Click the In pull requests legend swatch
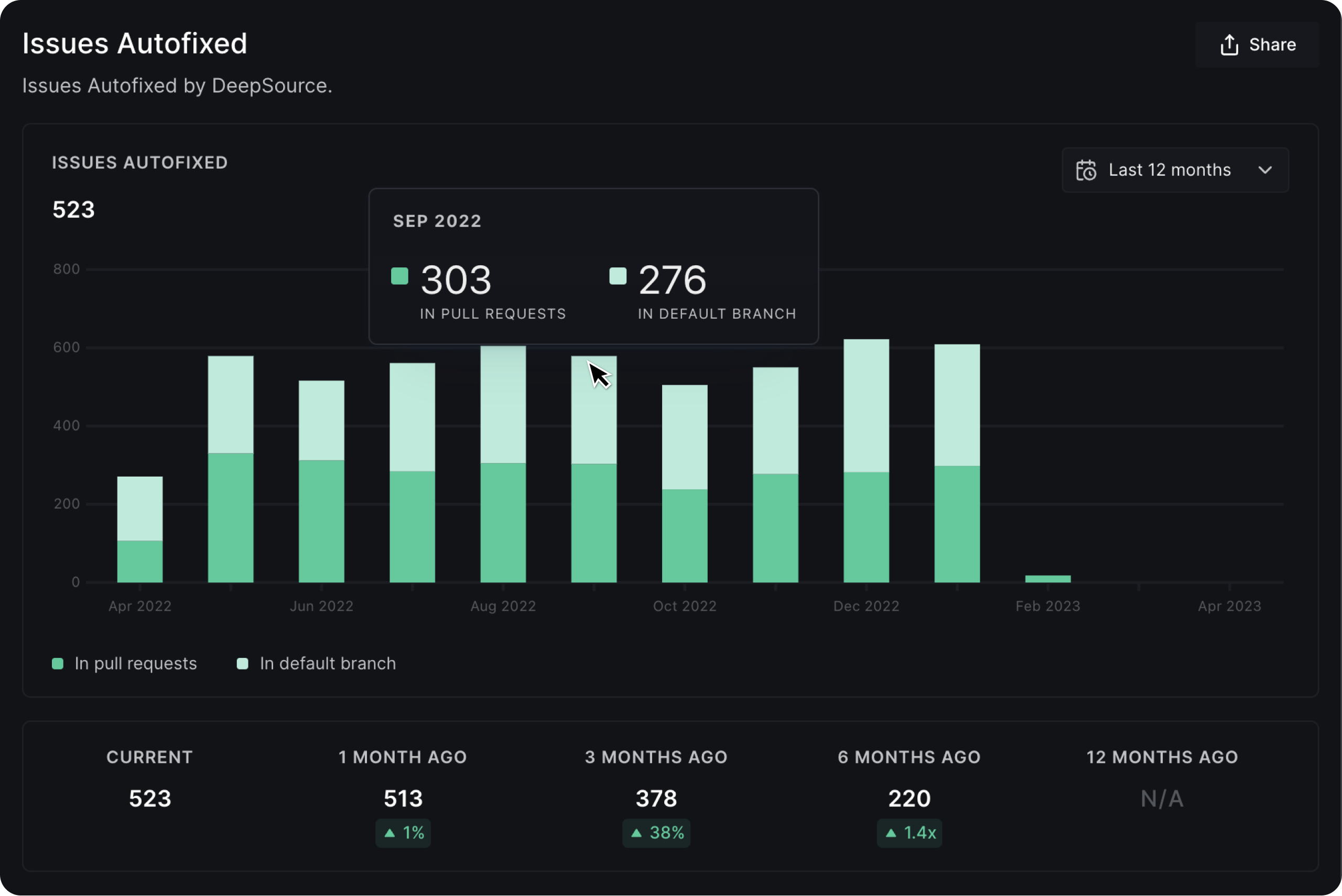This screenshot has height=896, width=1342. 58,663
